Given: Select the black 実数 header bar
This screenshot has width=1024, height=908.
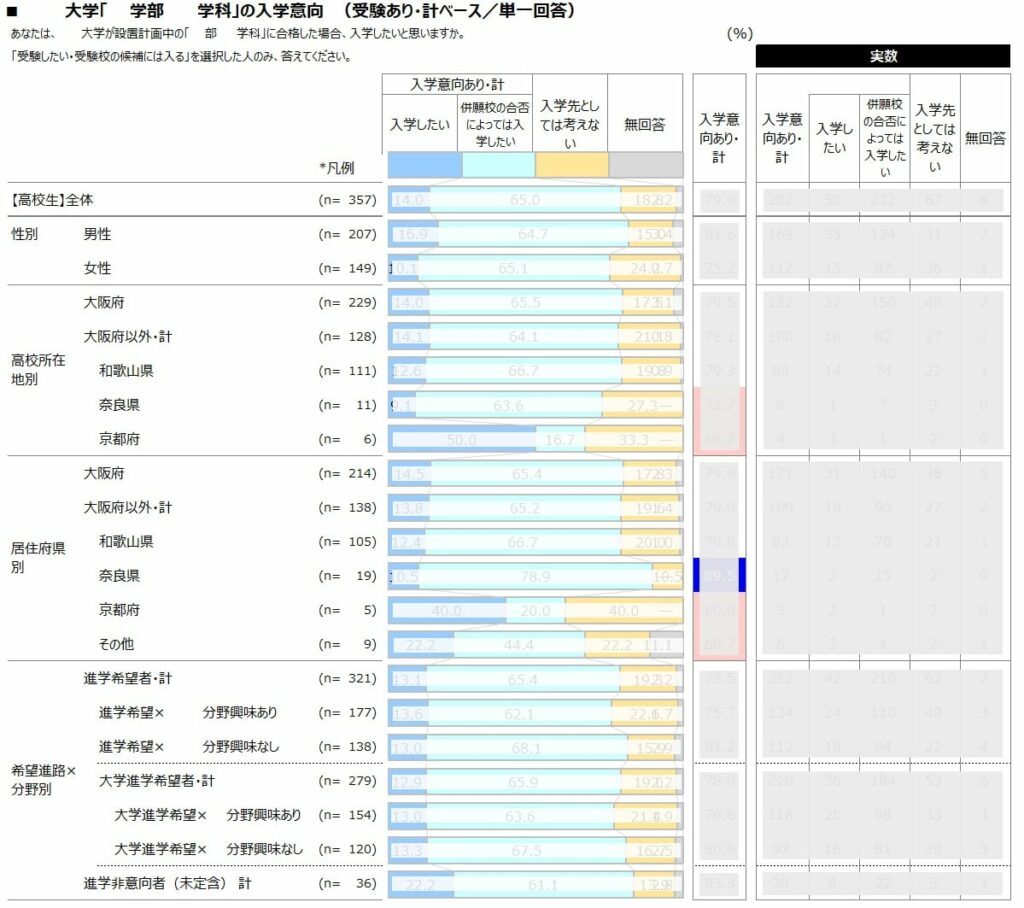Looking at the screenshot, I should click(883, 56).
